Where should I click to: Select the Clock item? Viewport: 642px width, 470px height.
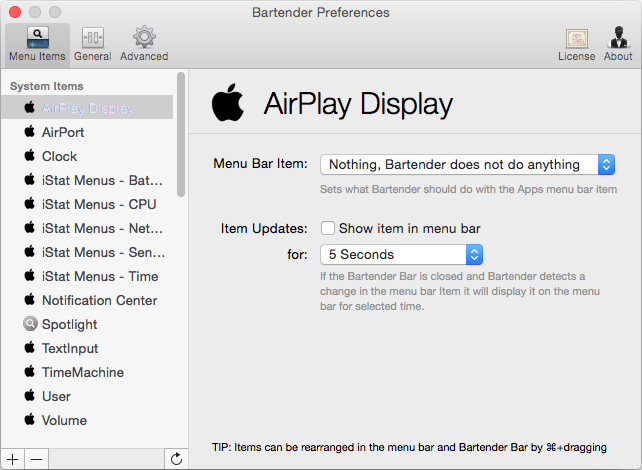coord(87,156)
